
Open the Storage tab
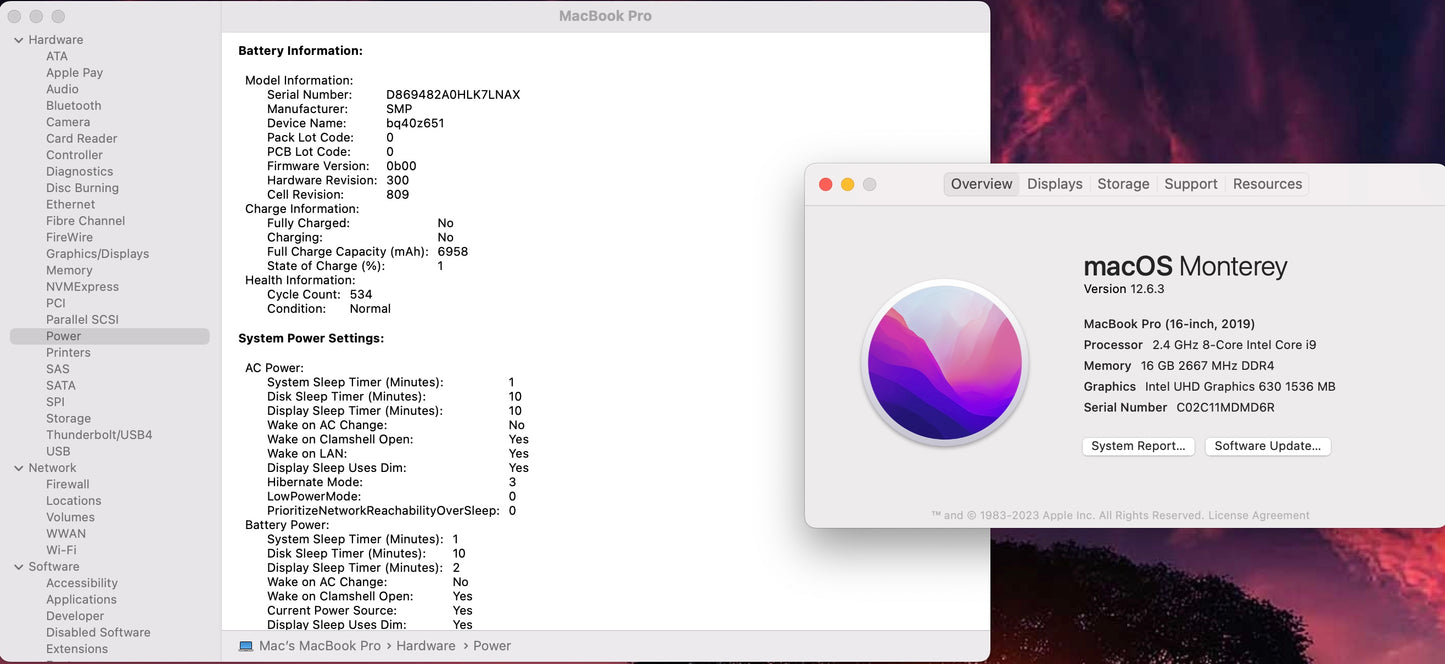(x=1123, y=184)
